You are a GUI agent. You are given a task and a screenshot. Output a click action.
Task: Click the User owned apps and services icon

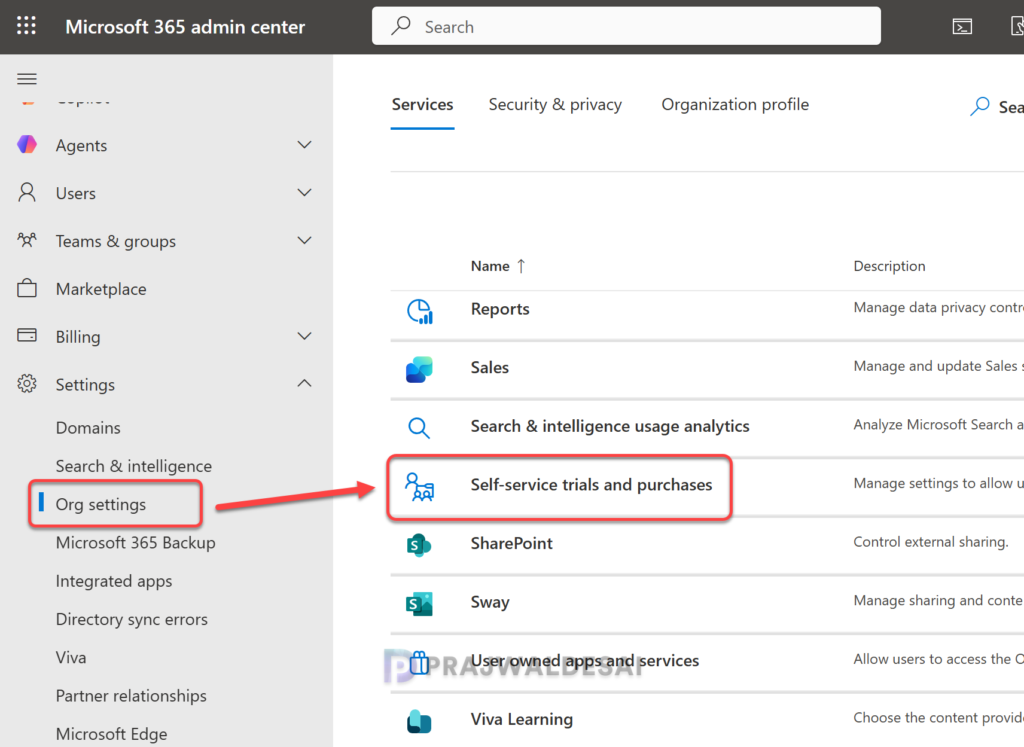tap(419, 662)
